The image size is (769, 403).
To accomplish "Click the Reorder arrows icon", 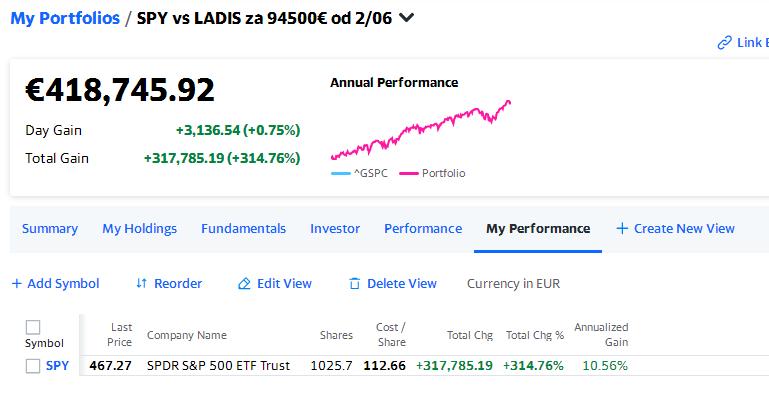I will (x=141, y=283).
